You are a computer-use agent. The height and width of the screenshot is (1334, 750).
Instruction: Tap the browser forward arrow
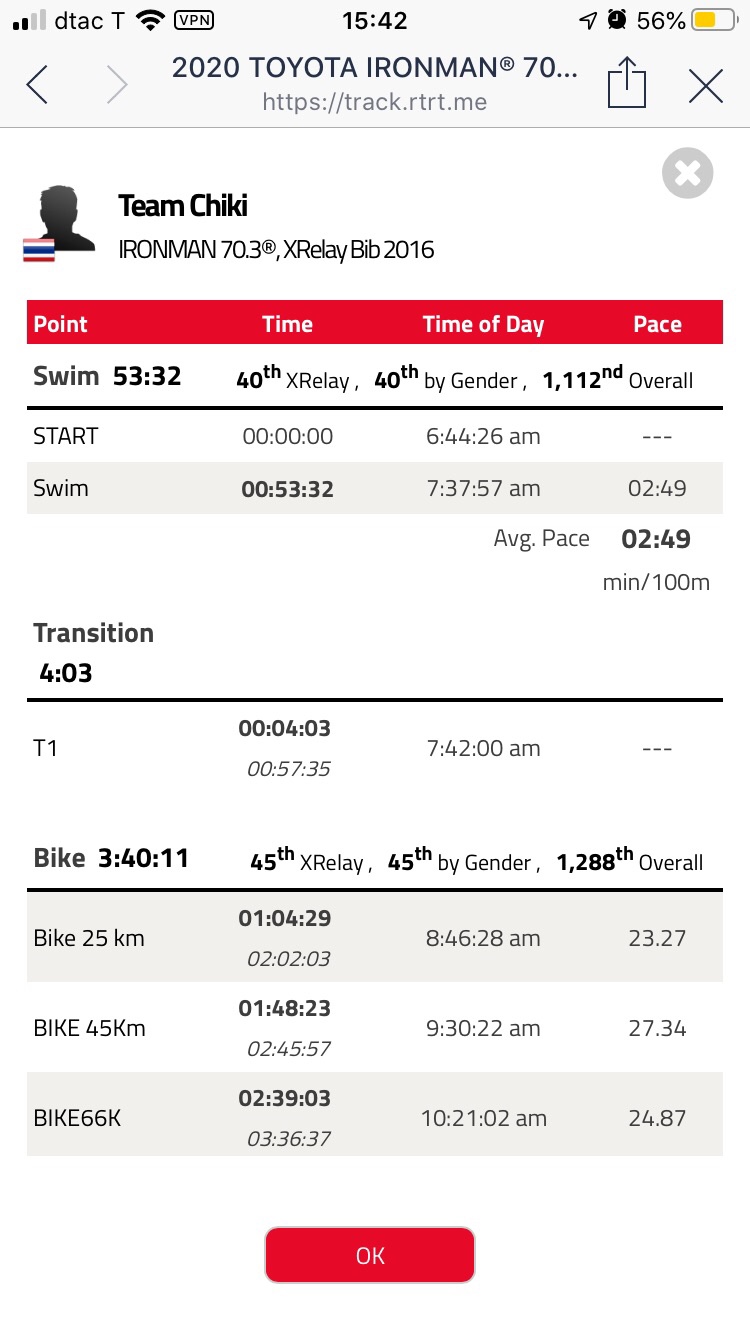[117, 85]
